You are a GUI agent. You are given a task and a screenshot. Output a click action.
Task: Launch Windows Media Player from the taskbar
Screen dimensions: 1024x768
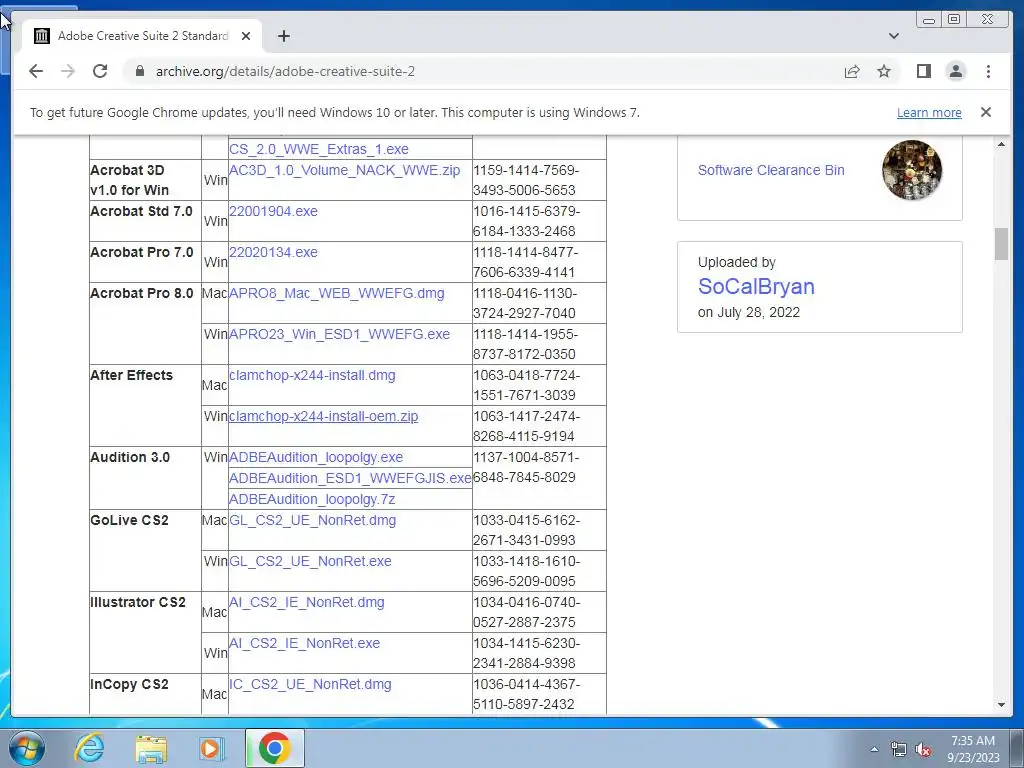pos(211,749)
